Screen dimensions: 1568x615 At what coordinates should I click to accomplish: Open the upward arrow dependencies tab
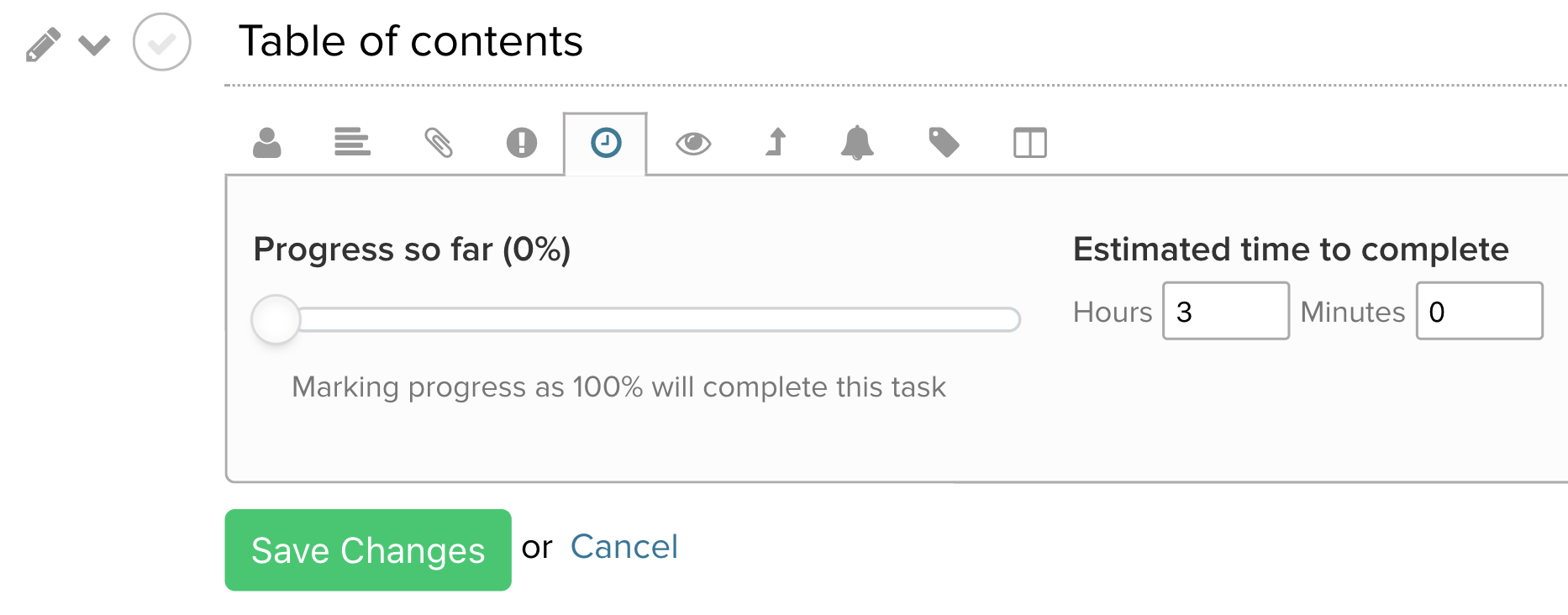pyautogui.click(x=776, y=143)
